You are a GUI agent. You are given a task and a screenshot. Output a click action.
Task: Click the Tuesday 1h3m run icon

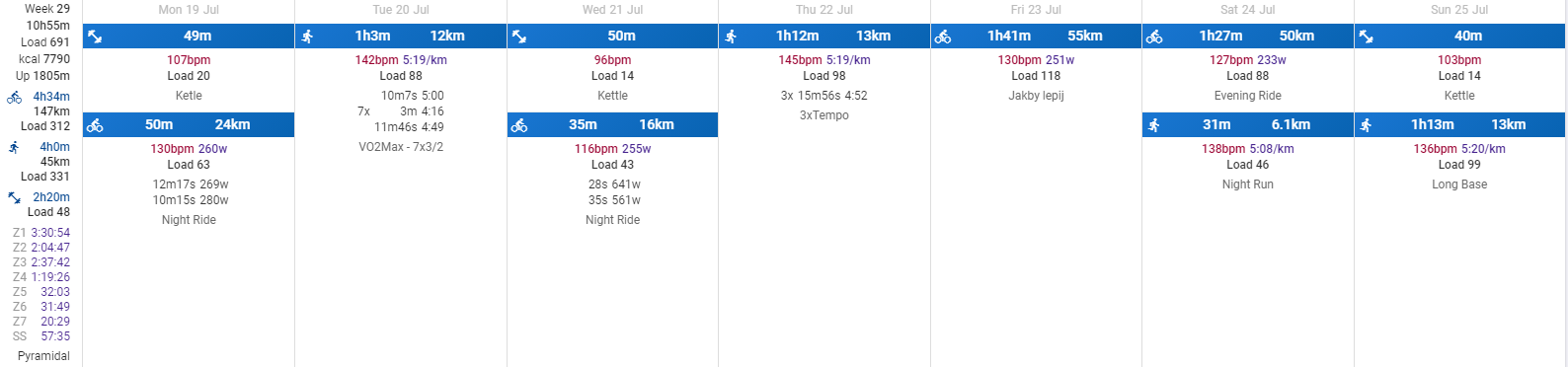[x=307, y=37]
